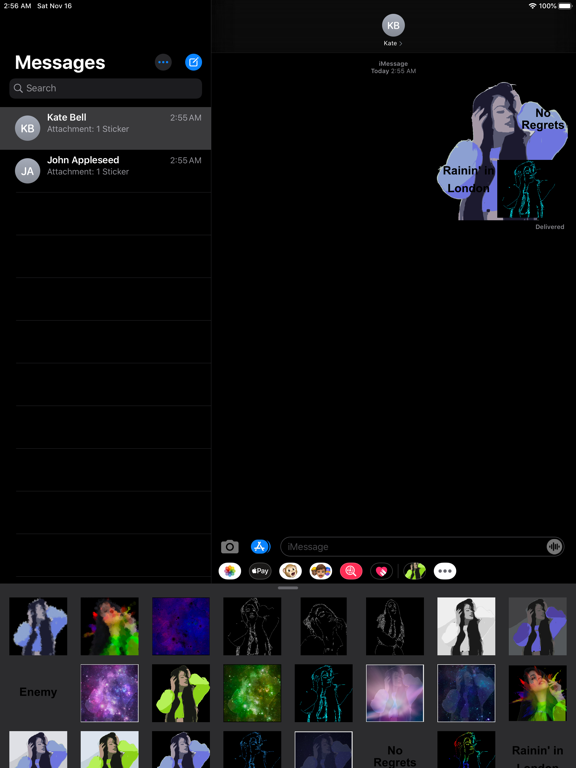The height and width of the screenshot is (768, 576).
Task: Select pink purple galaxy sticker
Action: (110, 693)
